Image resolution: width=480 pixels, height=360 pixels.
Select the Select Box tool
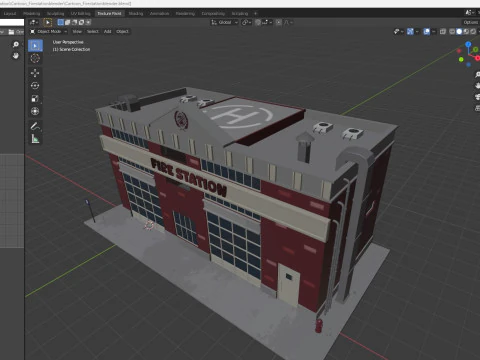[x=35, y=46]
